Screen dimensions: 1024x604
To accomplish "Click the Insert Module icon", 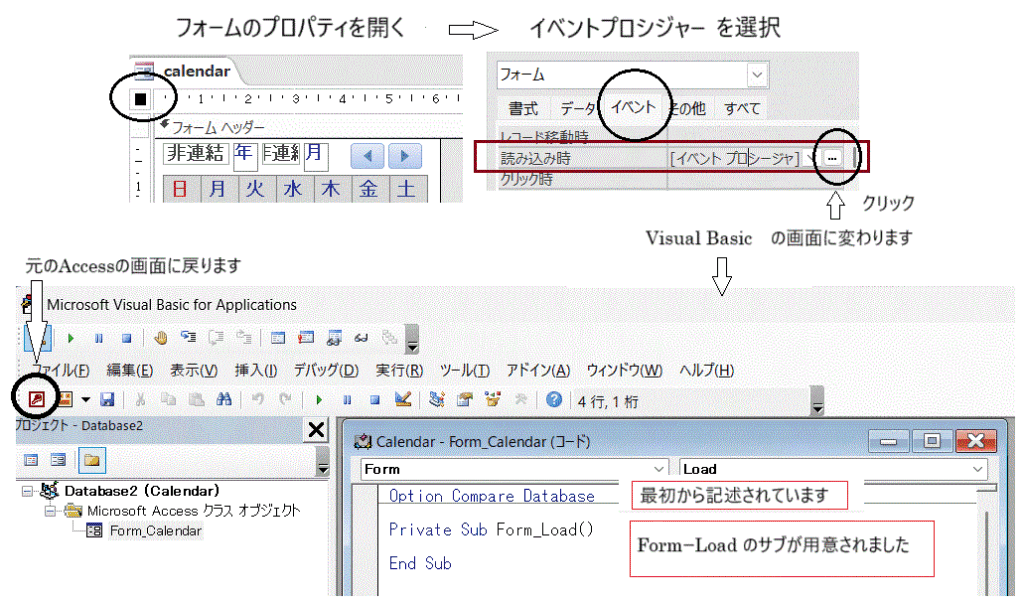I will (x=65, y=399).
